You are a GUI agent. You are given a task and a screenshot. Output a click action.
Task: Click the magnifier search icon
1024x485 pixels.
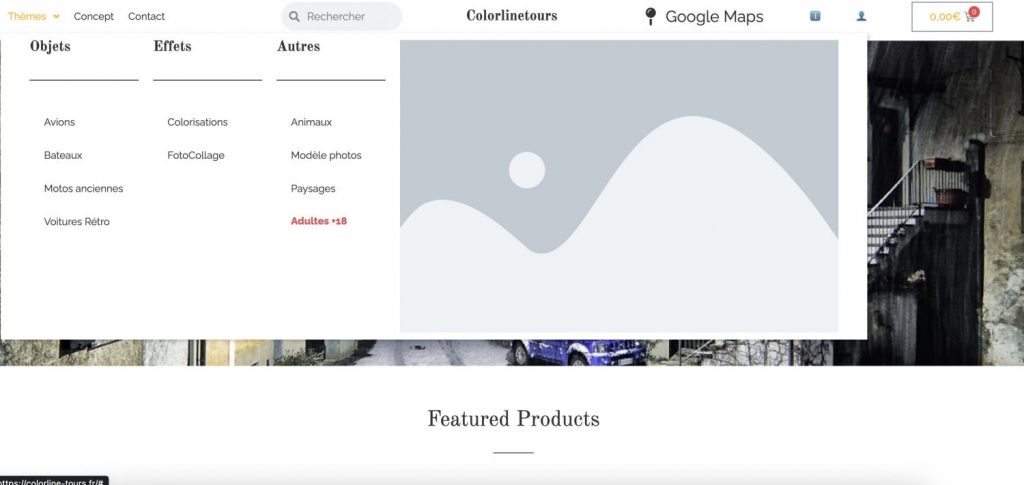[294, 17]
